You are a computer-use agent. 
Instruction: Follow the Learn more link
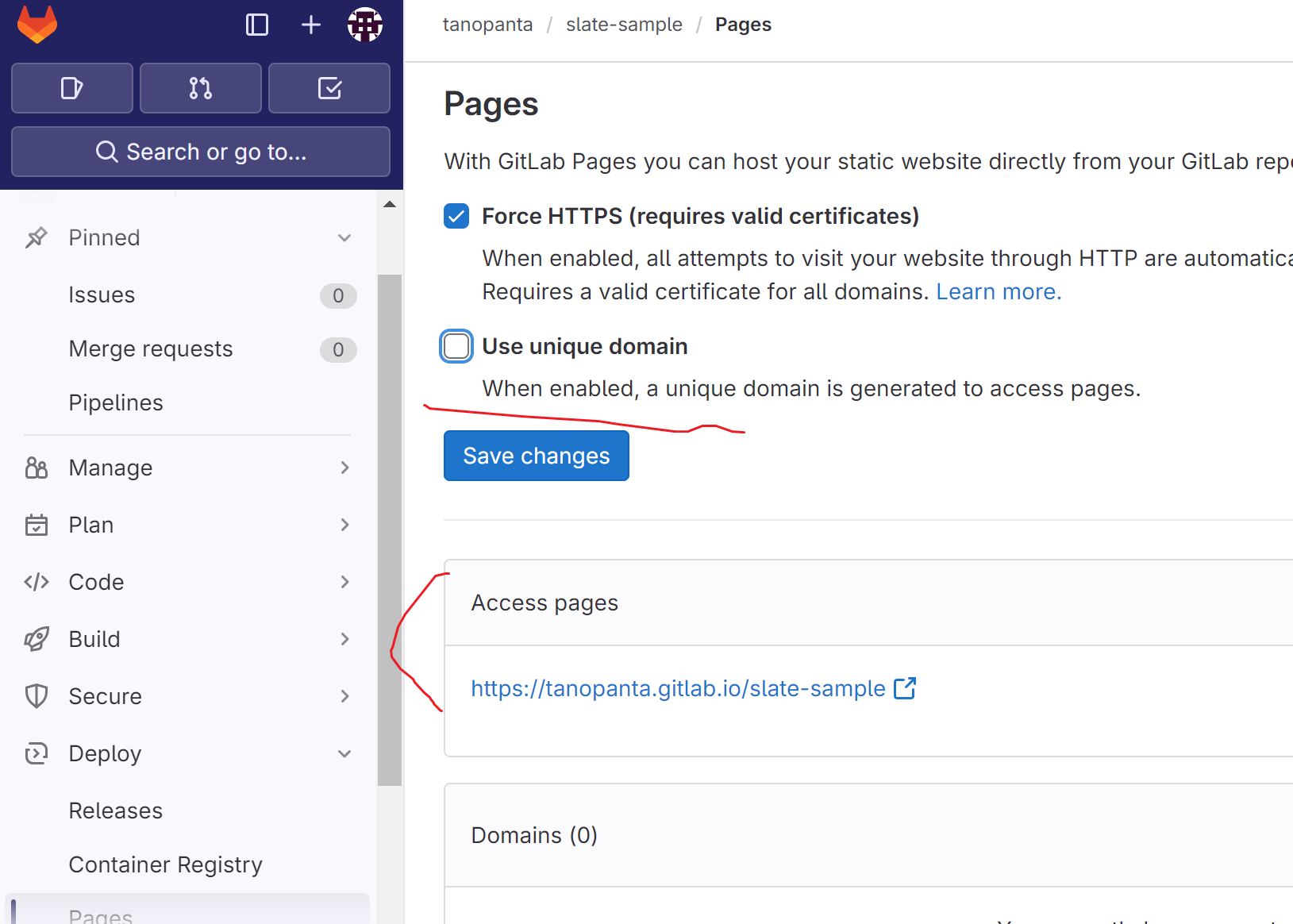point(998,291)
